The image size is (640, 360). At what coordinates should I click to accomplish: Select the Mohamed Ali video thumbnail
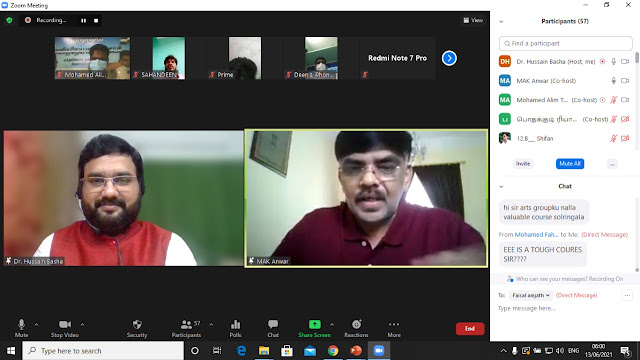pyautogui.click(x=93, y=58)
